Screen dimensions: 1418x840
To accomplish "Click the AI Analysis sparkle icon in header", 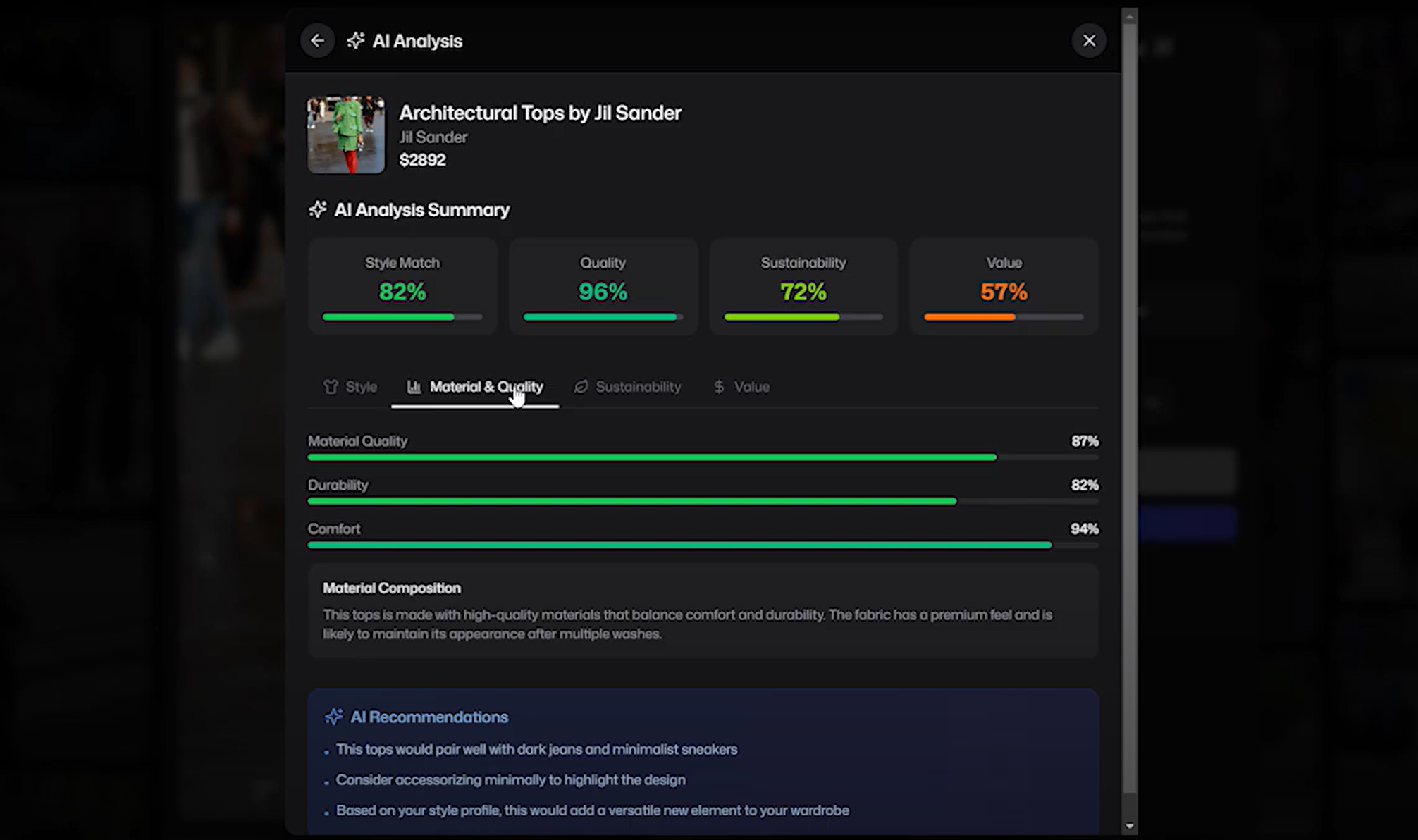I will tap(356, 41).
